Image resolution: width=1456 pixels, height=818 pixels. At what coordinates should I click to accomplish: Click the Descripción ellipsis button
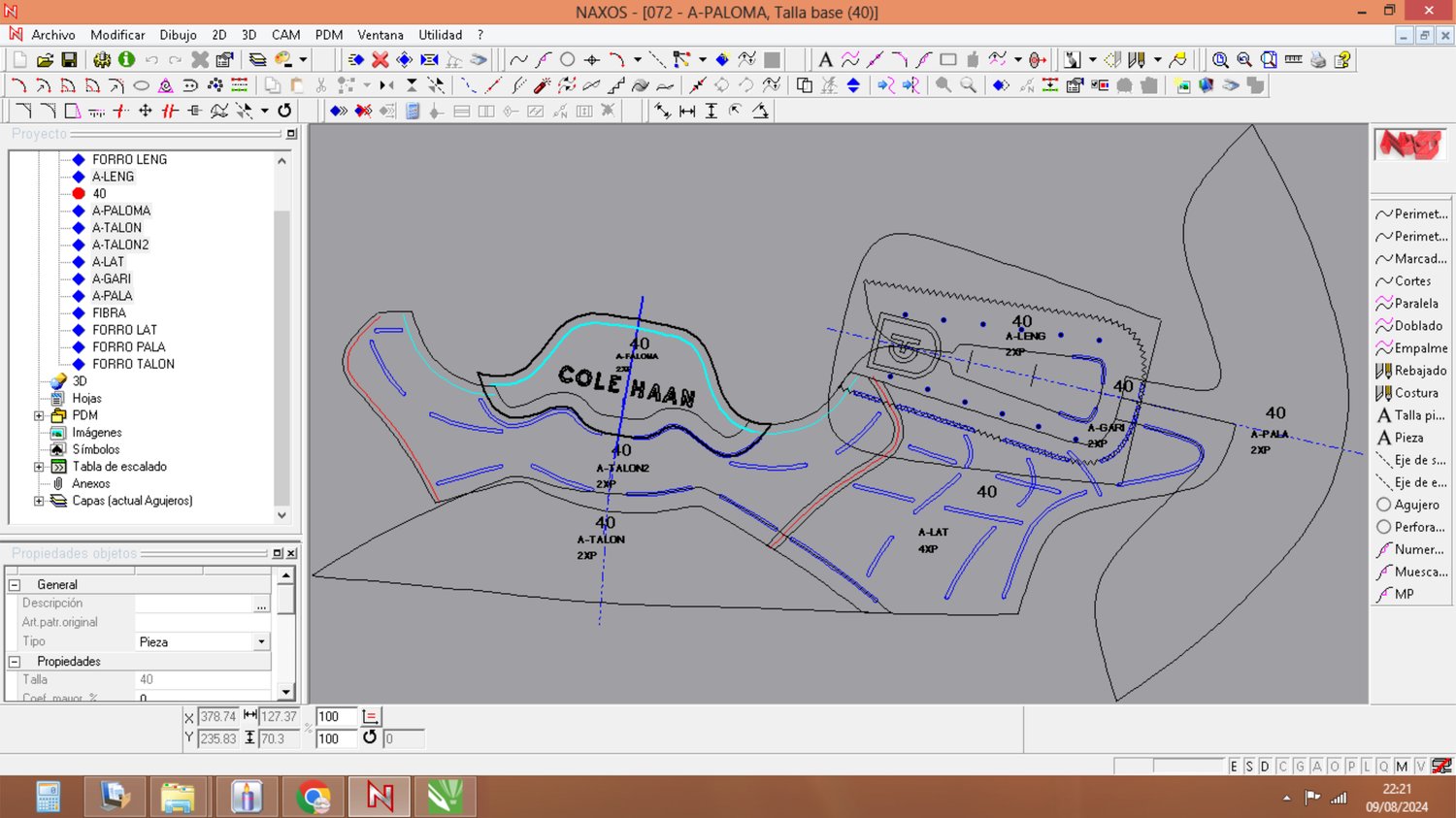coord(261,605)
